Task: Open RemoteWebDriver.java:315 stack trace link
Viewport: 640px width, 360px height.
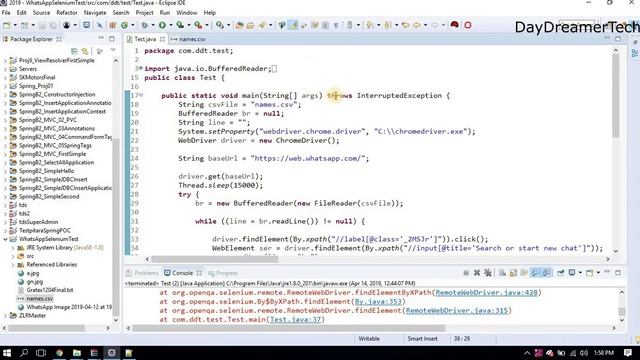Action: click(x=457, y=311)
